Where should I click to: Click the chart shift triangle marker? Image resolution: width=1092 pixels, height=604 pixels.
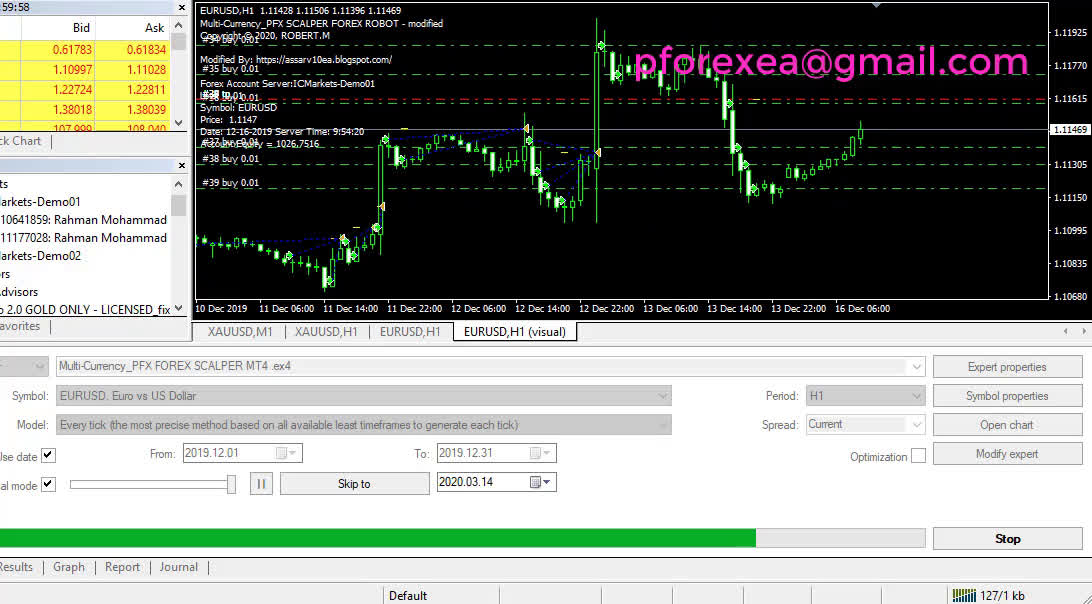pyautogui.click(x=877, y=5)
